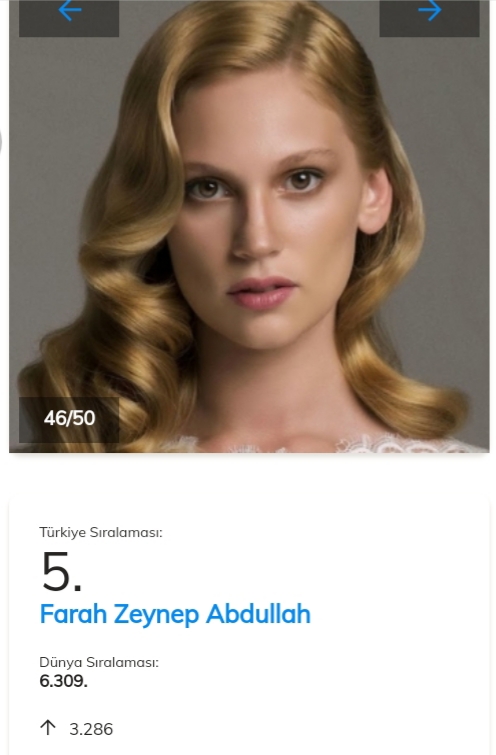
Task: Open the gallery portrait photo
Action: point(249,226)
